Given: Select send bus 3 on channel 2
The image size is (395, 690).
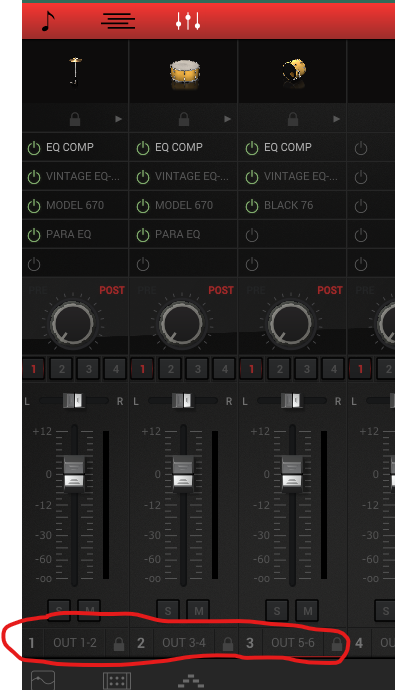Looking at the screenshot, I should [x=198, y=369].
